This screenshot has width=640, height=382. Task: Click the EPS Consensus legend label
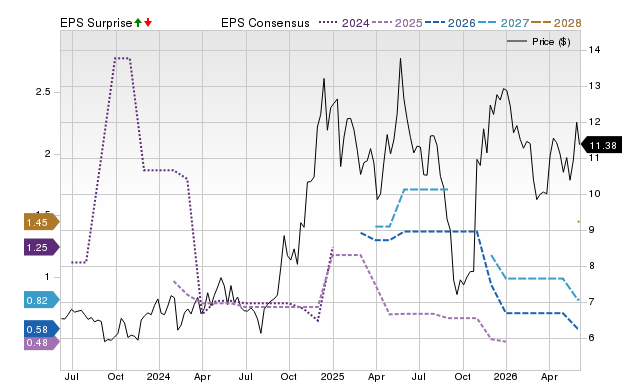click(265, 23)
